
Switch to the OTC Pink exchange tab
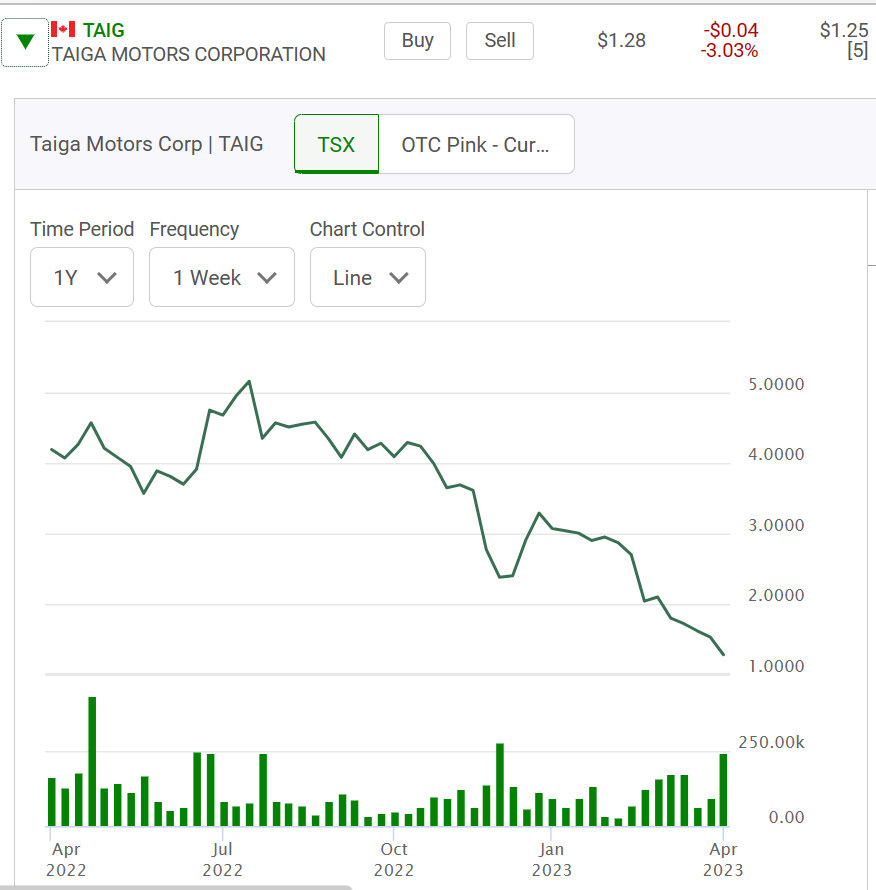coord(476,144)
